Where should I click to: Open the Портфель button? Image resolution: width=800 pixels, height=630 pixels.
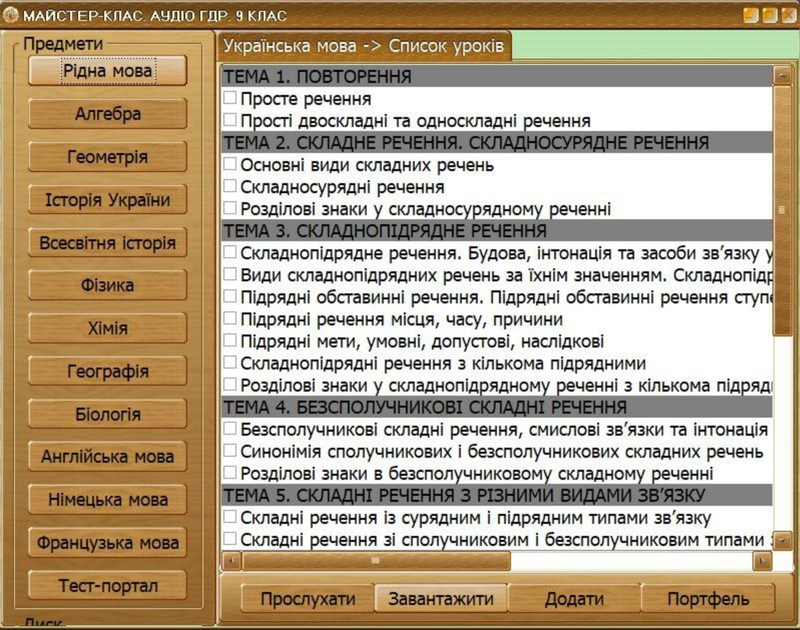tap(708, 600)
